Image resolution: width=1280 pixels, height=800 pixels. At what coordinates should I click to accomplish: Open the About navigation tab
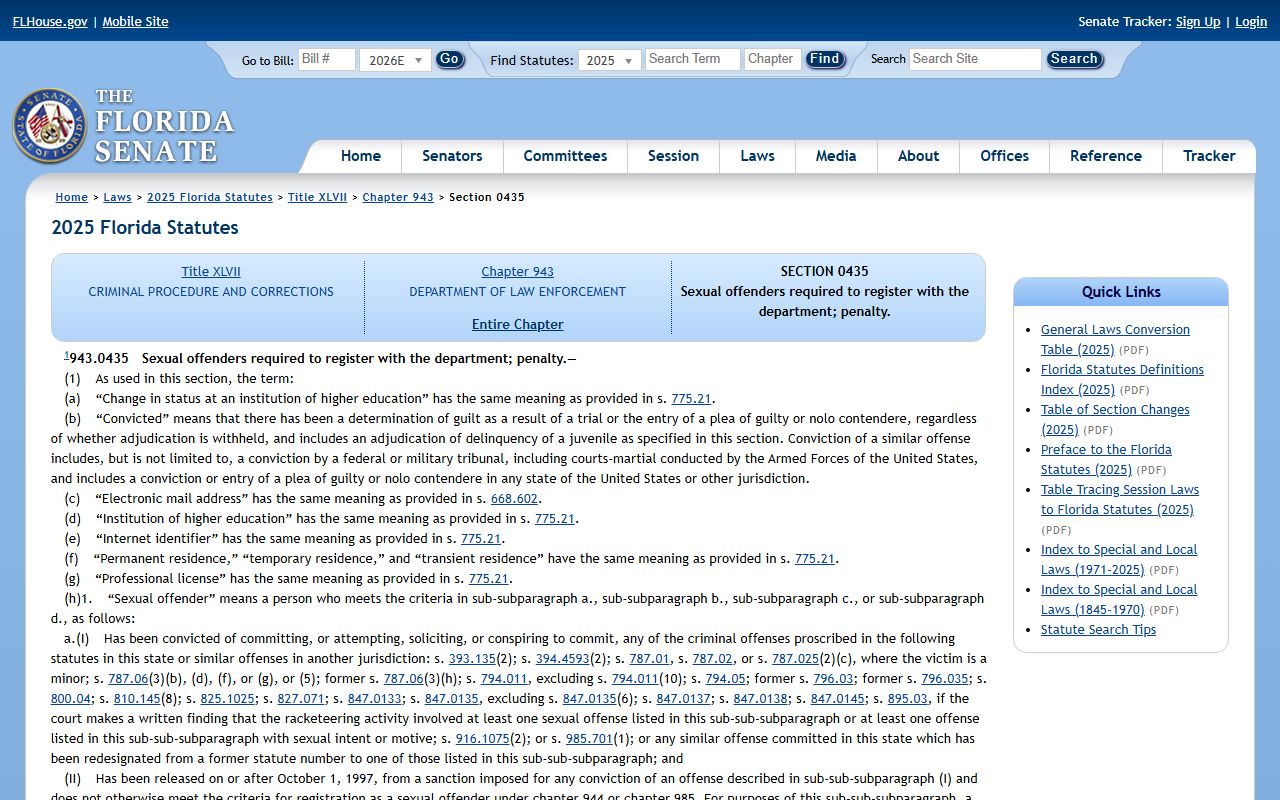point(918,156)
